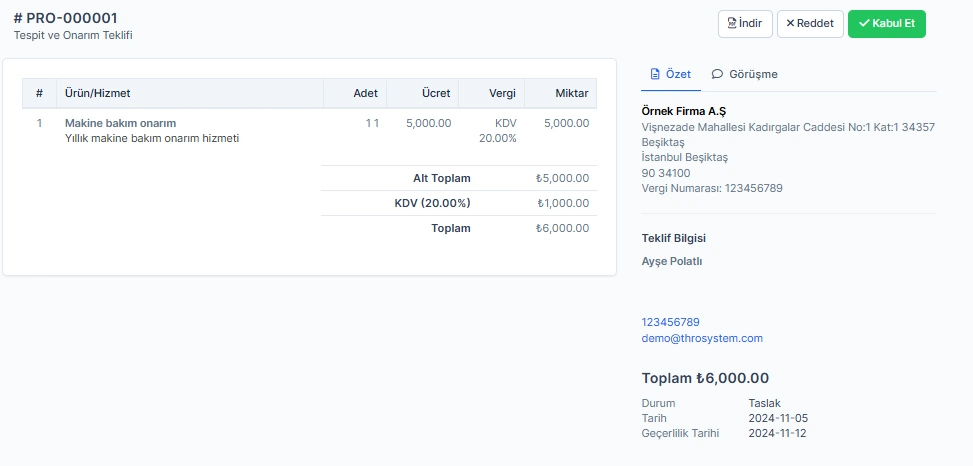Image resolution: width=973 pixels, height=466 pixels.
Task: Select status value Taslak
Action: (x=764, y=403)
